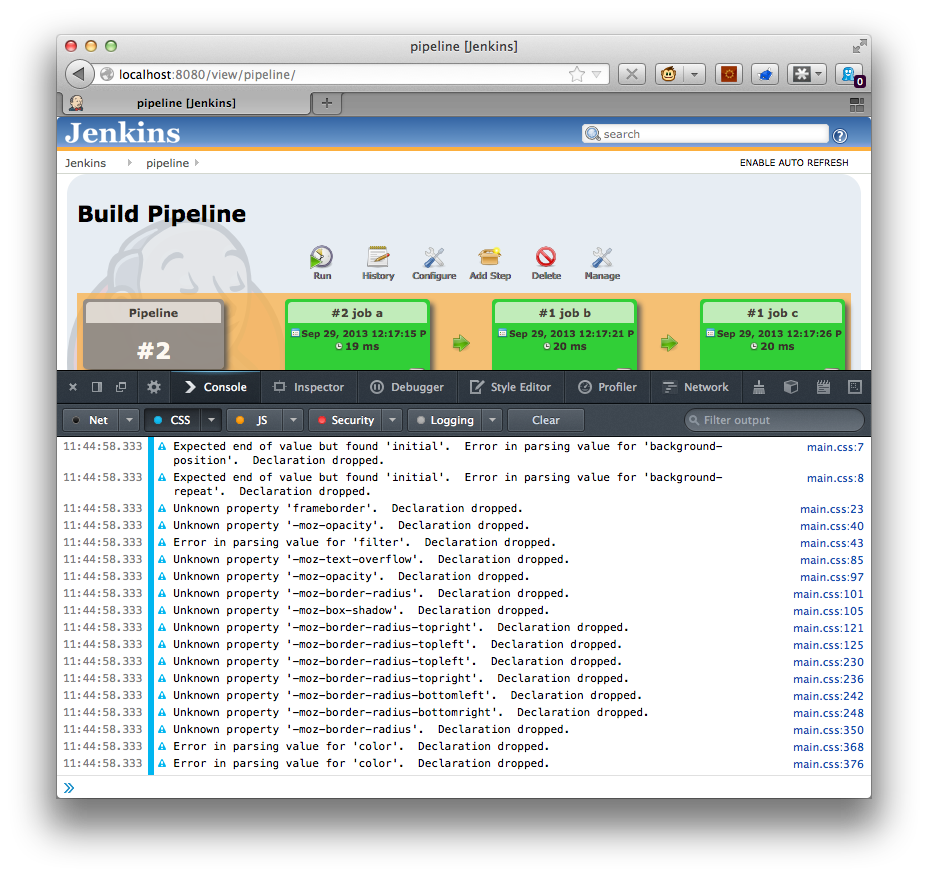Click the browser back arrow button

pyautogui.click(x=79, y=74)
